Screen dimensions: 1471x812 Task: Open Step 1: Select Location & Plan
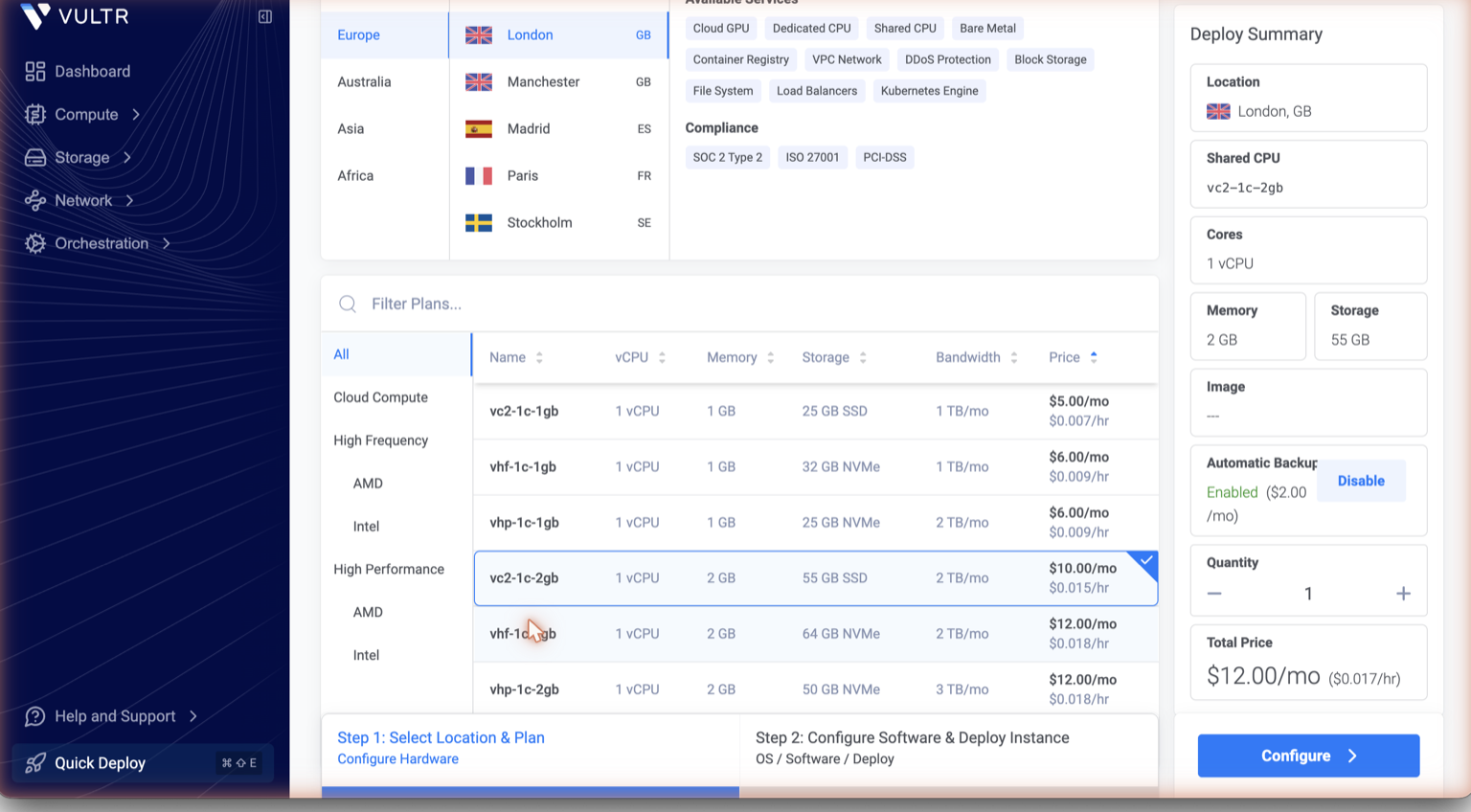531,748
